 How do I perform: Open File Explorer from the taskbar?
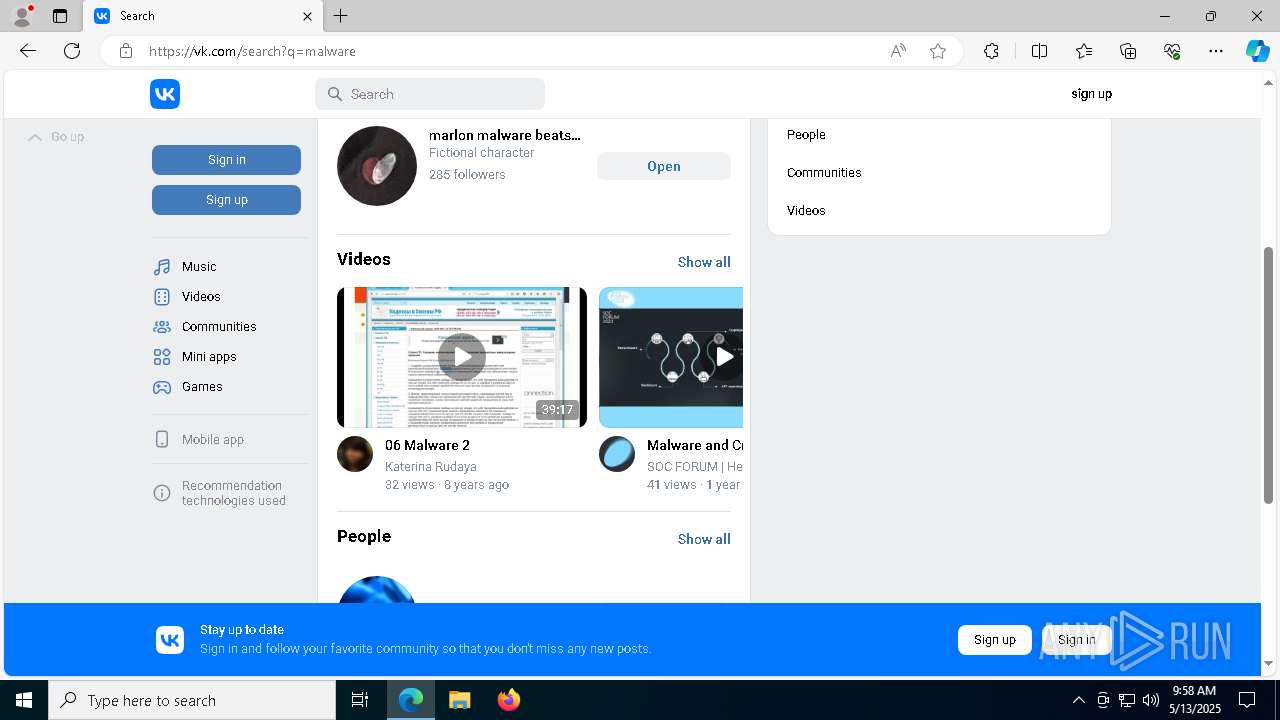point(459,700)
